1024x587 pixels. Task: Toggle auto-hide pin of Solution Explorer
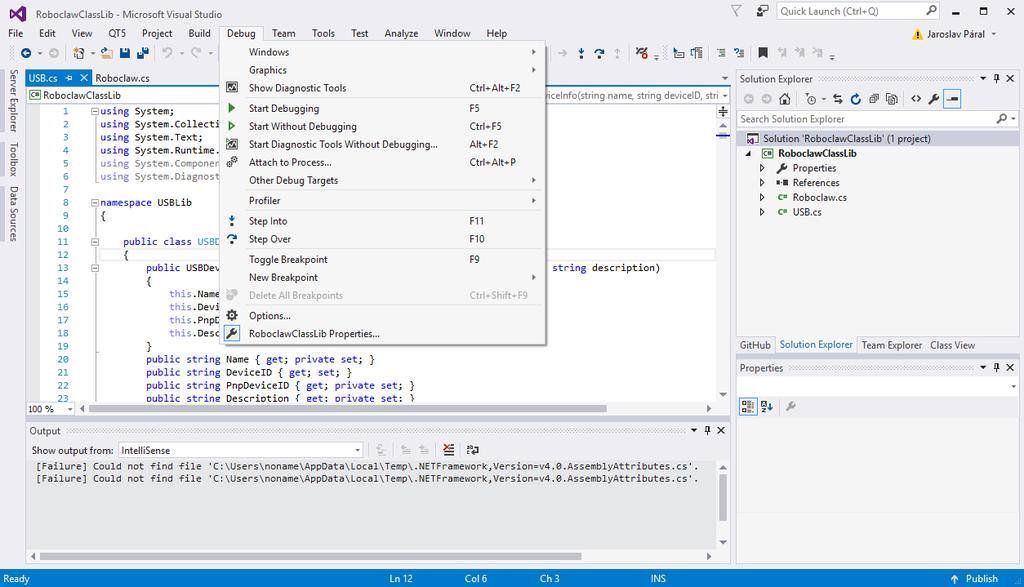click(997, 78)
